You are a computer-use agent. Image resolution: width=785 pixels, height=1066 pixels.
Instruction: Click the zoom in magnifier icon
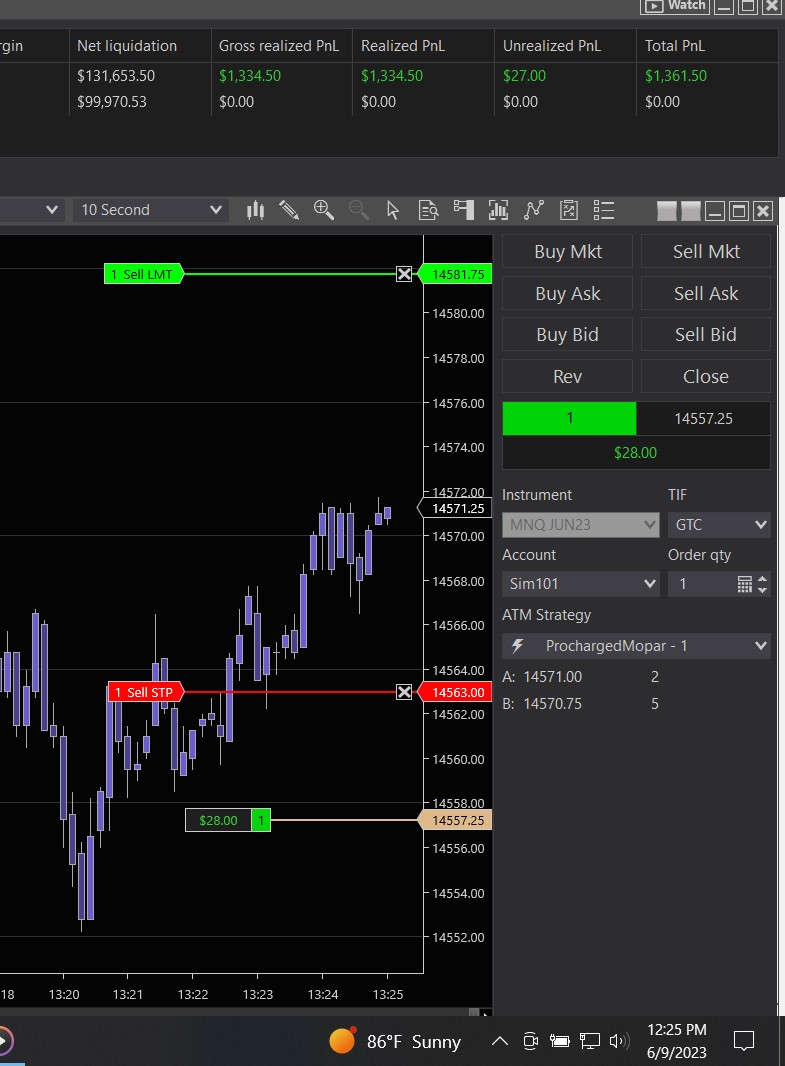(x=324, y=210)
